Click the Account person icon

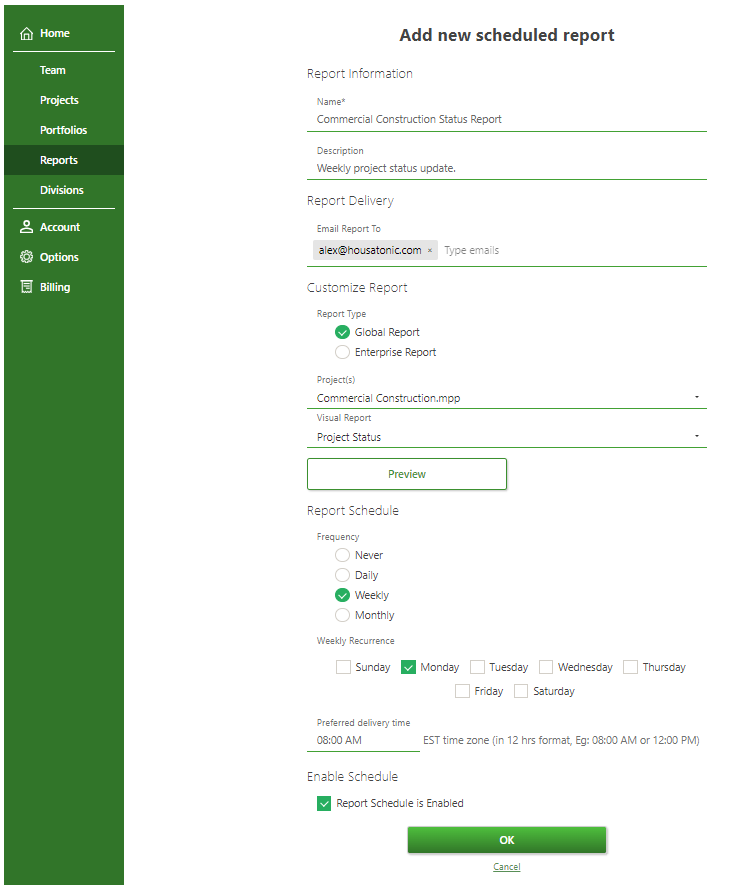(x=27, y=227)
